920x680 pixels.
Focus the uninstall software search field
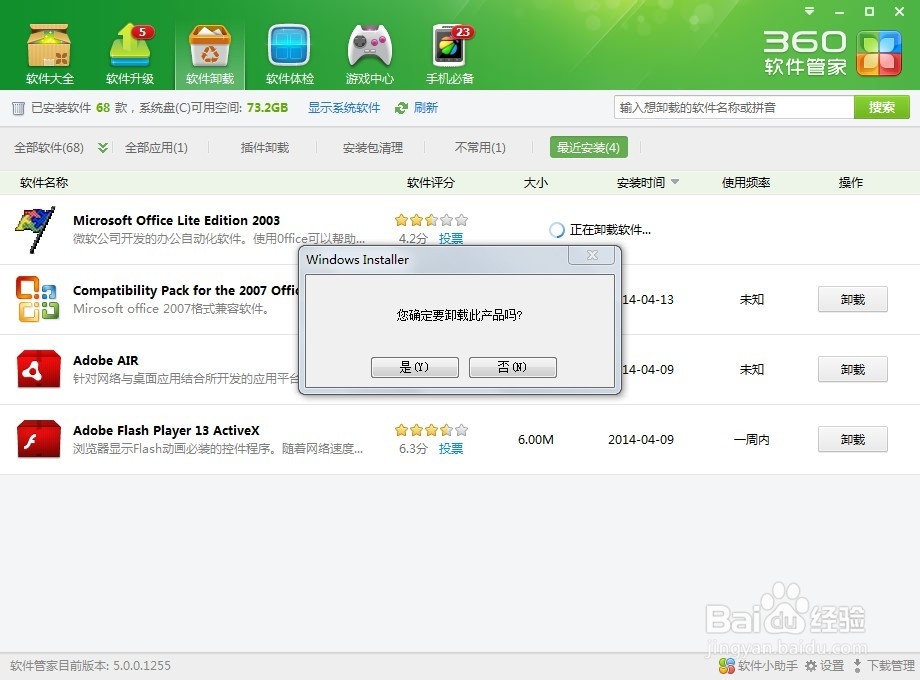[x=733, y=107]
